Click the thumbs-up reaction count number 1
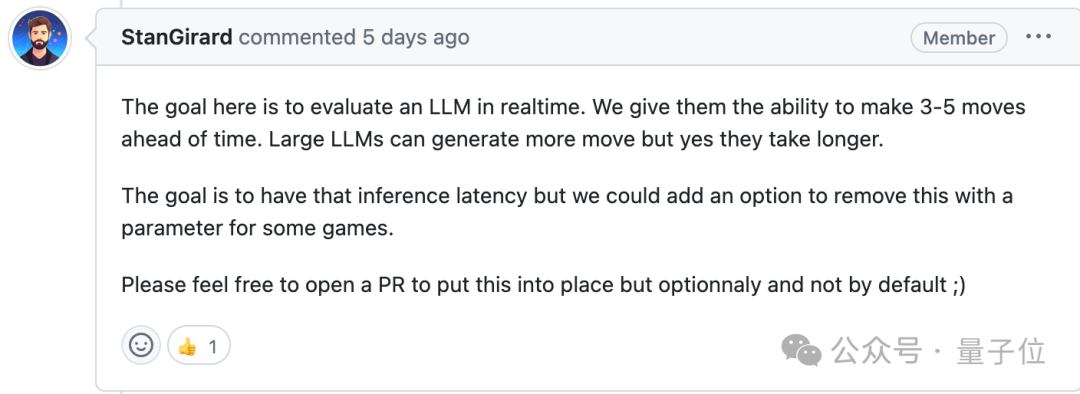1080x394 pixels. 212,346
